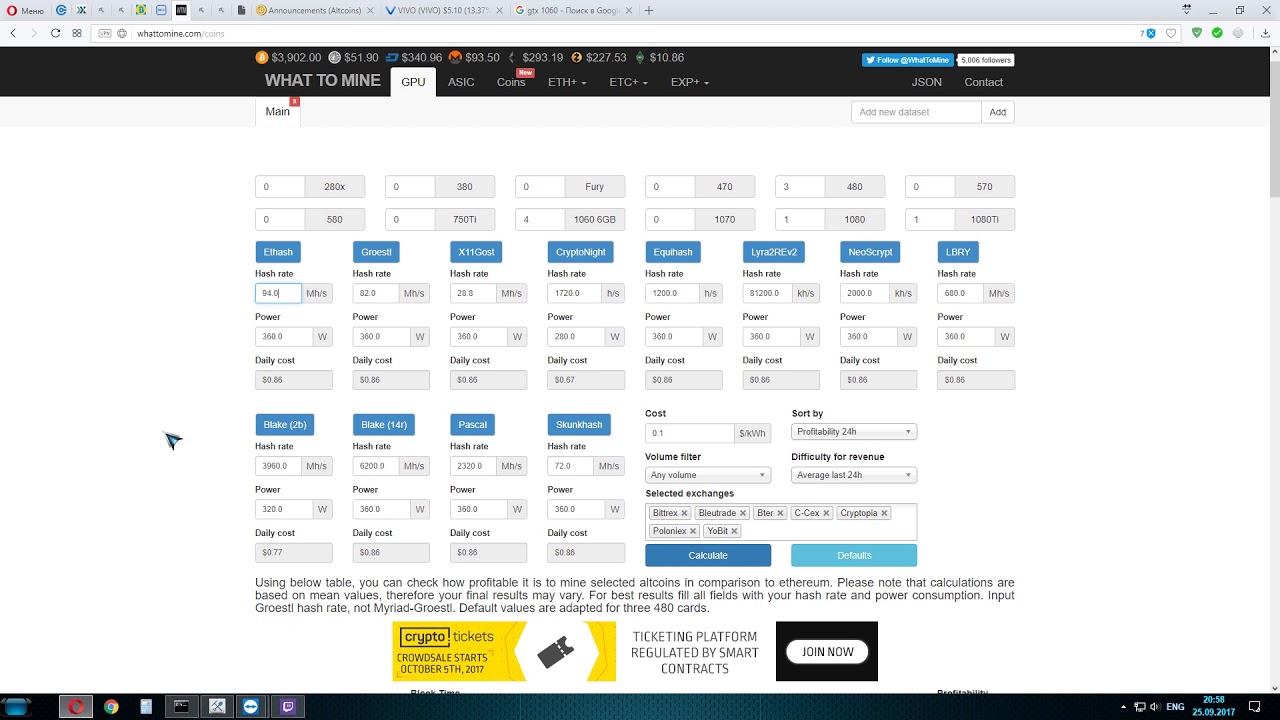Screen dimensions: 1280x720
Task: Click the Monero icon next to $93.50
Action: pyautogui.click(x=455, y=58)
